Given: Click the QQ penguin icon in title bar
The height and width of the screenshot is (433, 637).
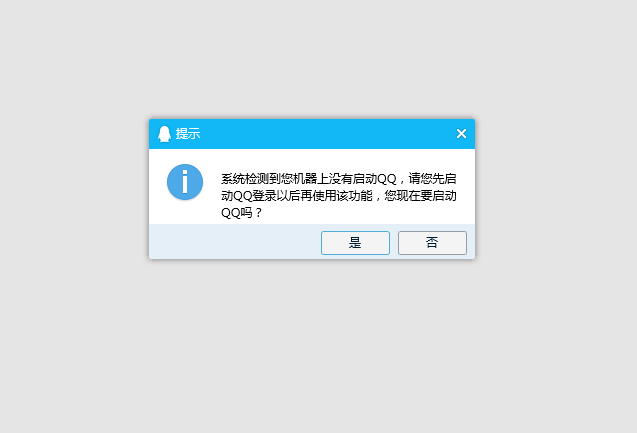Looking at the screenshot, I should click(x=164, y=134).
